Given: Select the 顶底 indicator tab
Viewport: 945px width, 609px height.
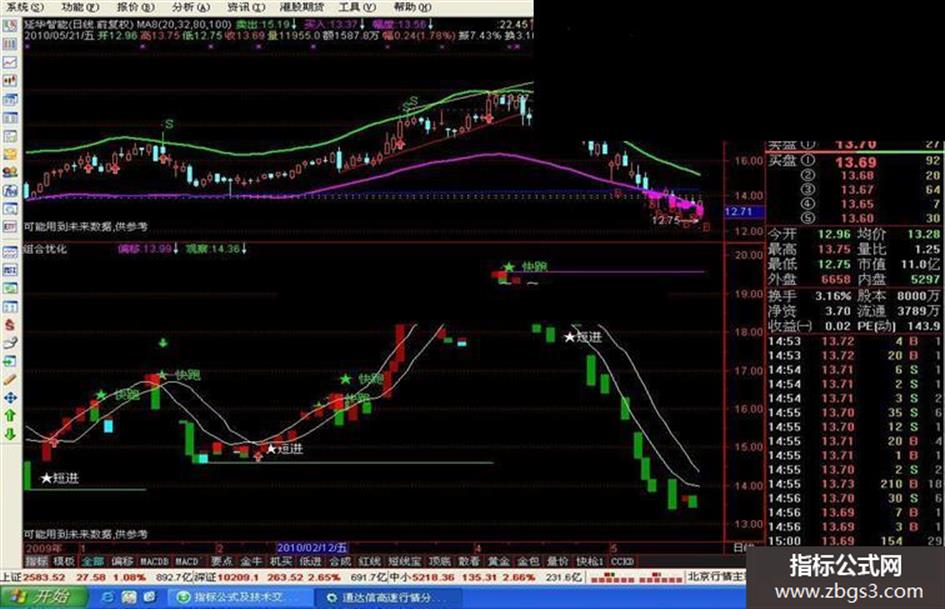Looking at the screenshot, I should 440,561.
